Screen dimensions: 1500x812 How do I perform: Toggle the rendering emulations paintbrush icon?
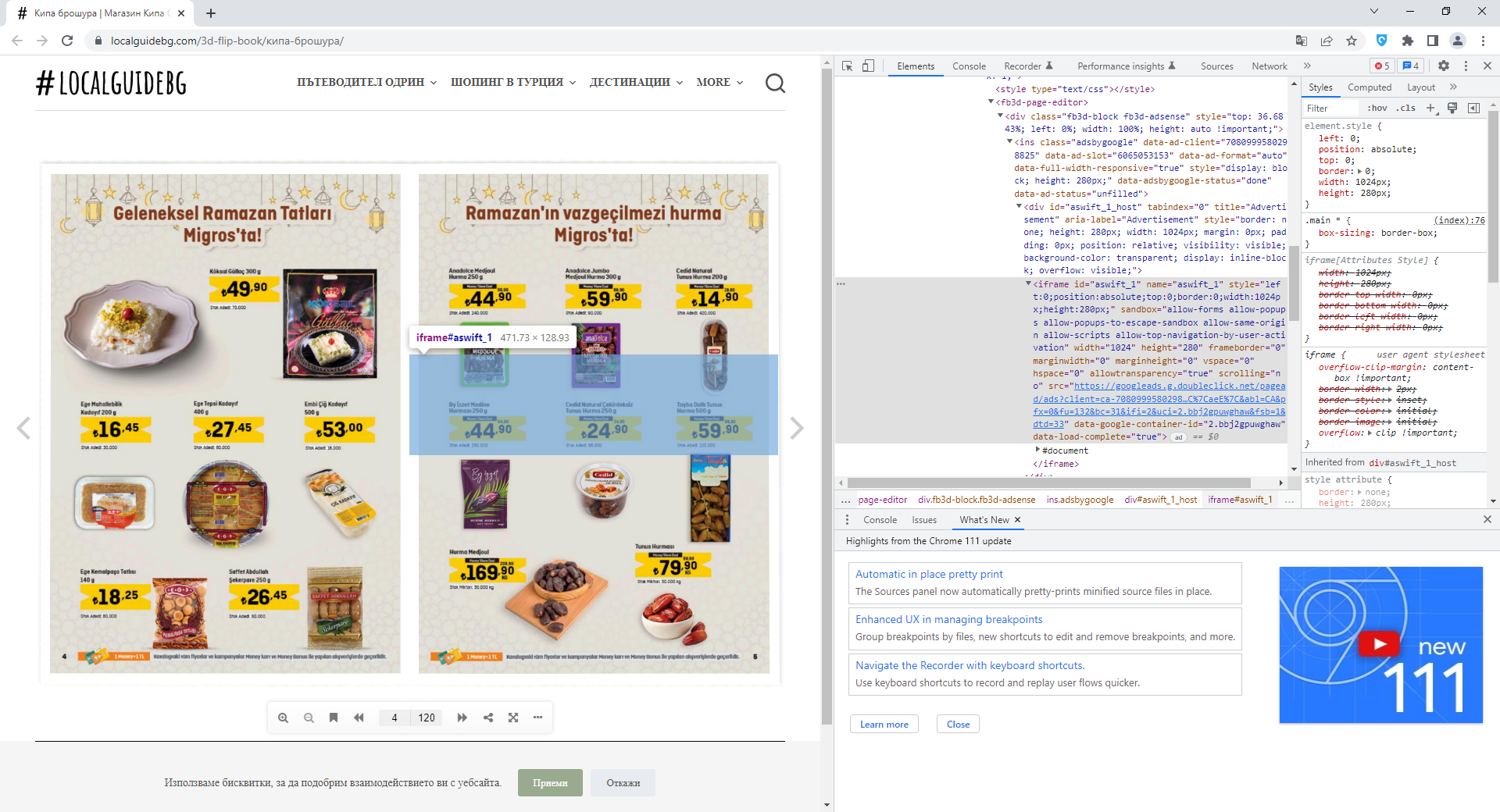pos(1452,109)
